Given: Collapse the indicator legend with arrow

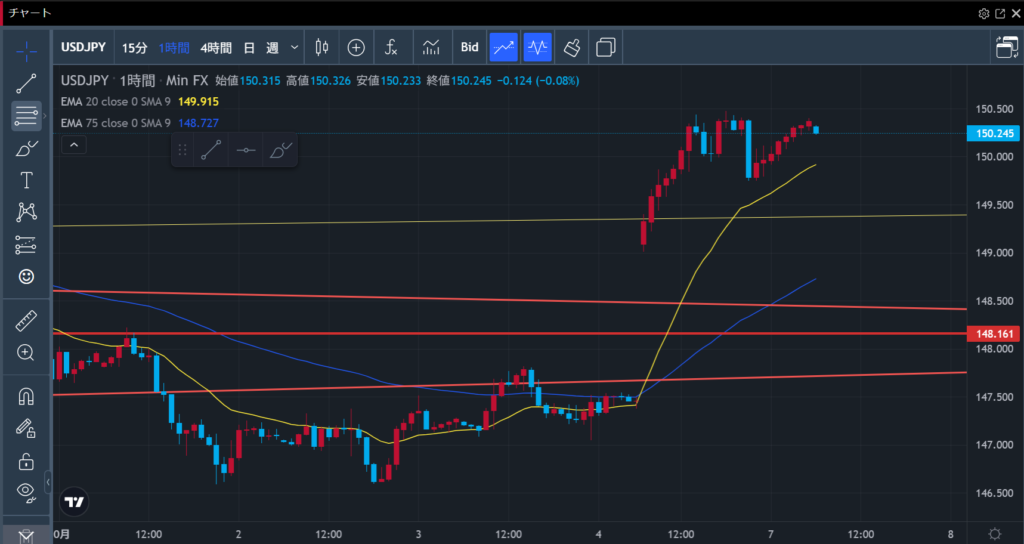Looking at the screenshot, I should (73, 146).
